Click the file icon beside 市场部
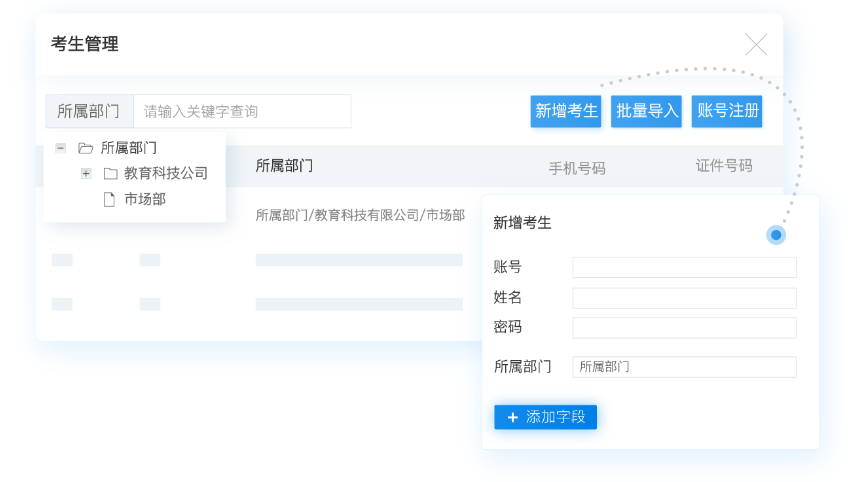 (110, 199)
